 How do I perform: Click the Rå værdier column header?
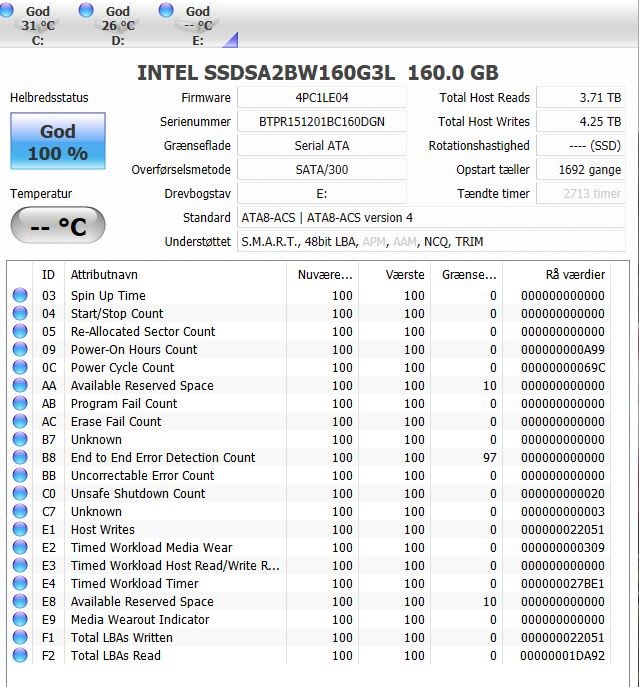point(557,275)
